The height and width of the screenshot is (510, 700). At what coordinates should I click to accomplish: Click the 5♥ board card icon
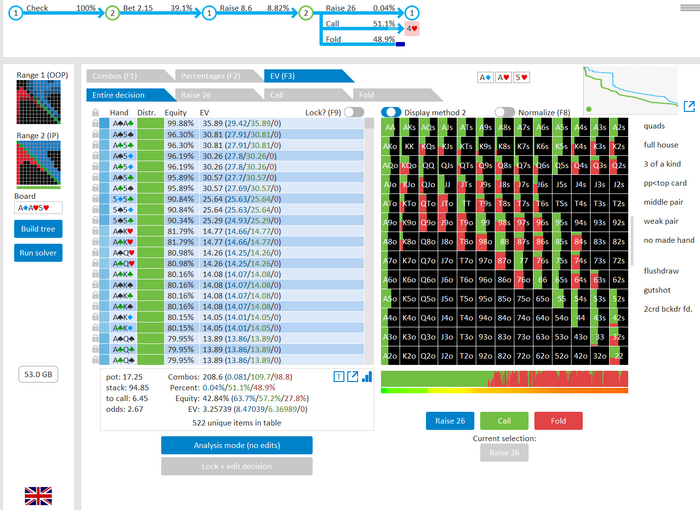(x=521, y=78)
